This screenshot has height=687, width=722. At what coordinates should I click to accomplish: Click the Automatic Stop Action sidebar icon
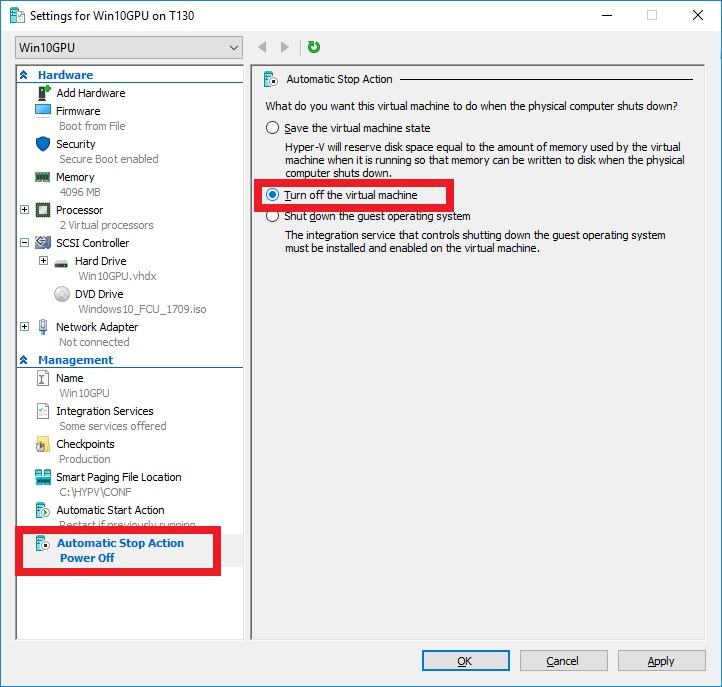click(42, 543)
